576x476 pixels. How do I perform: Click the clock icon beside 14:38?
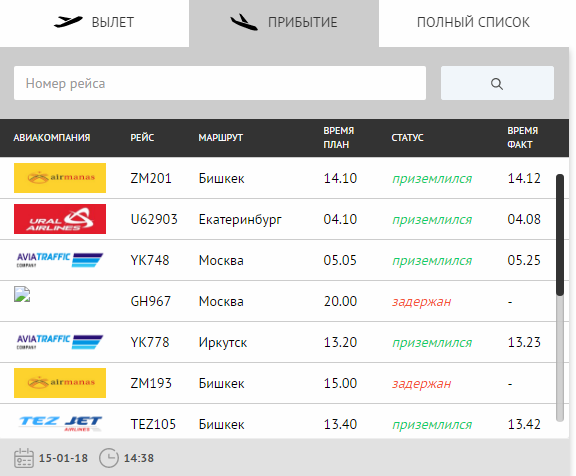click(109, 458)
